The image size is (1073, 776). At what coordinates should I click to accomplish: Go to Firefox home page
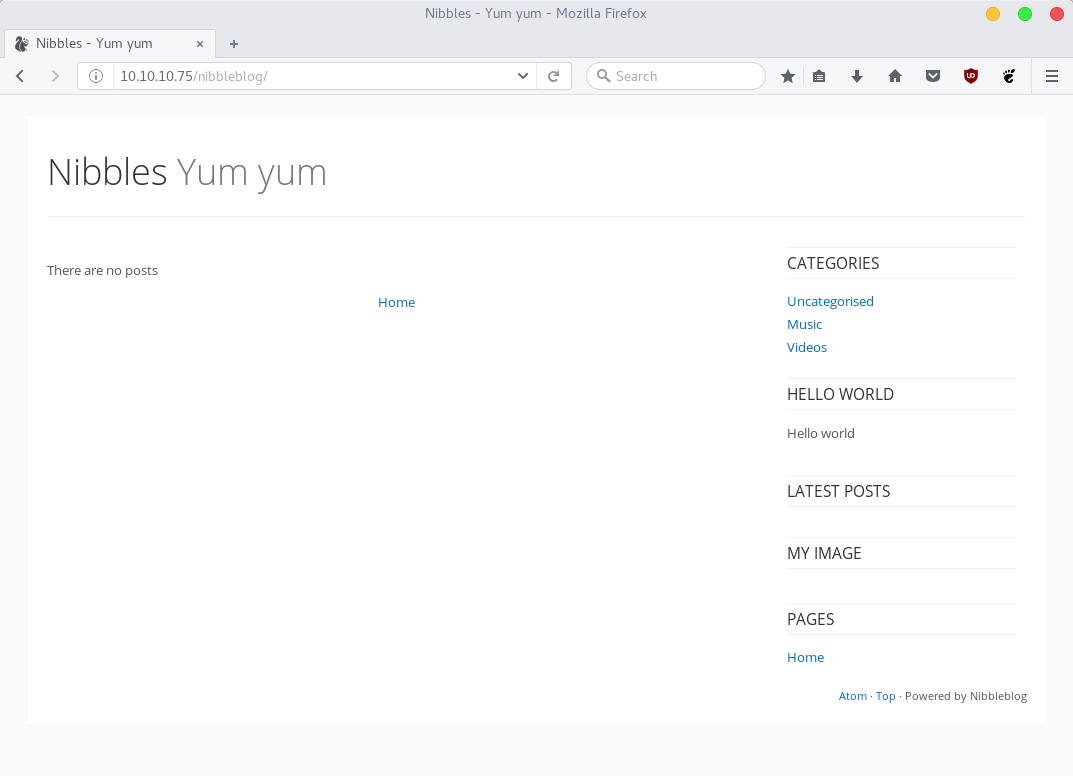pos(894,76)
